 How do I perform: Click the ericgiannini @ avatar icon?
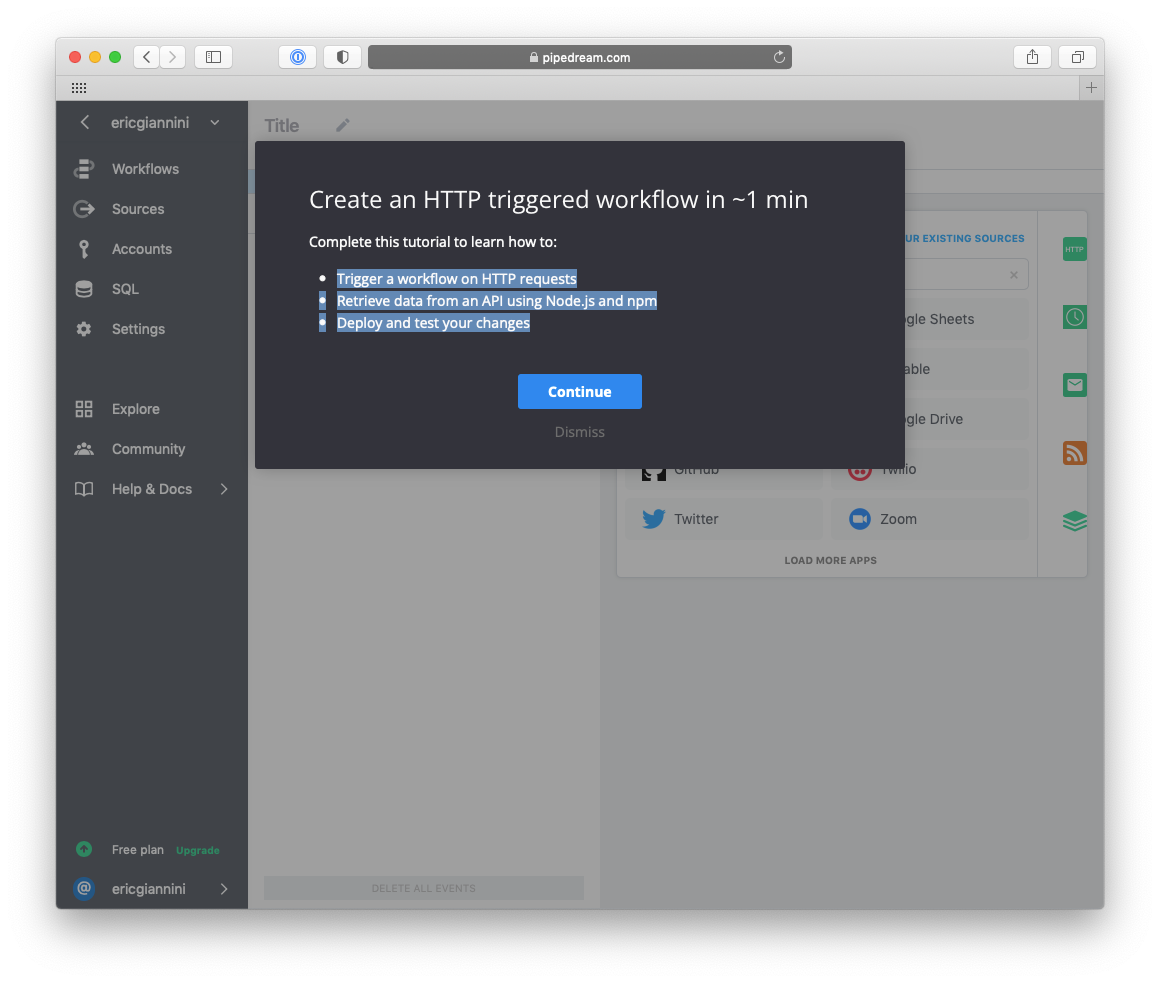pyautogui.click(x=84, y=888)
